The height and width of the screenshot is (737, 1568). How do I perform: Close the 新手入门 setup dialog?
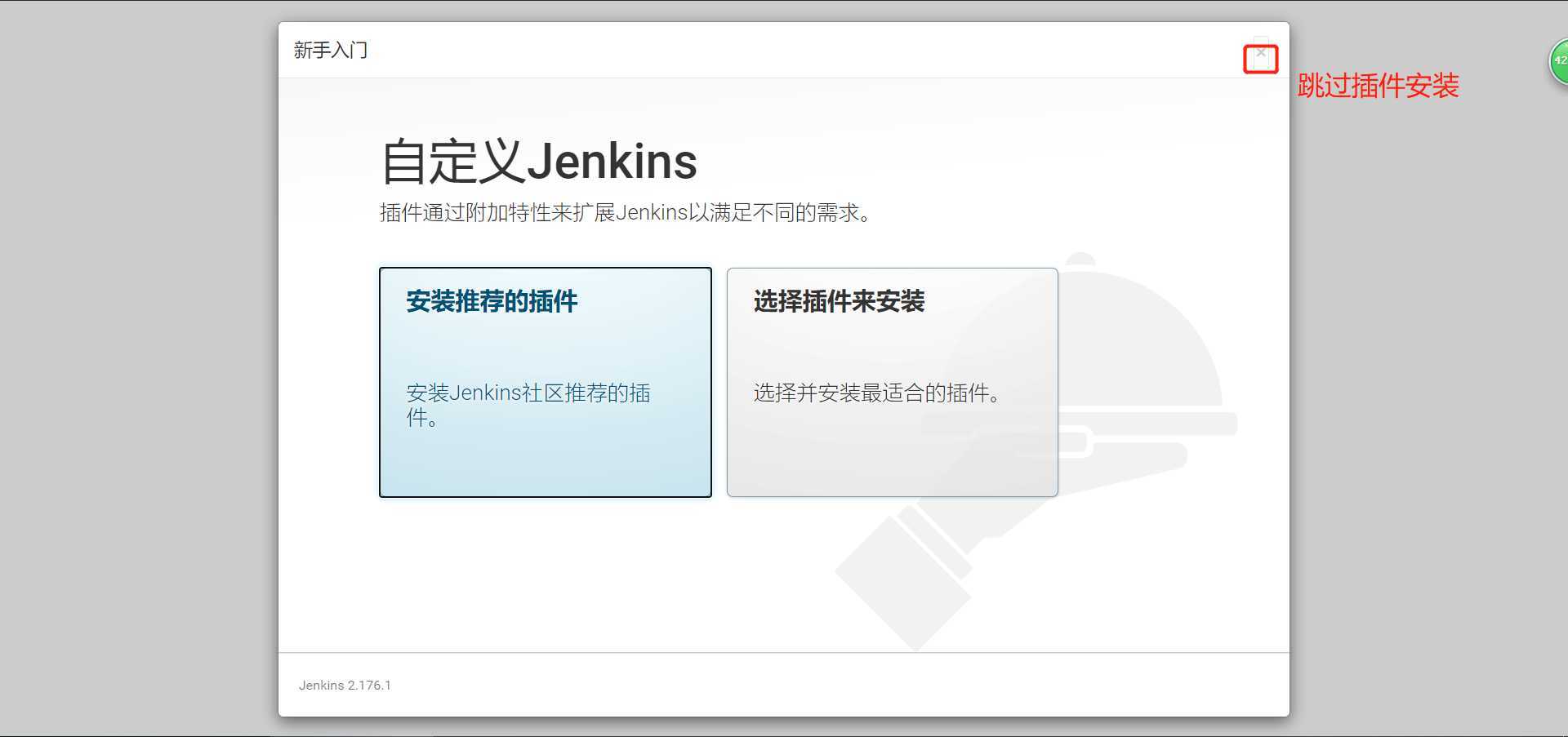[1261, 52]
